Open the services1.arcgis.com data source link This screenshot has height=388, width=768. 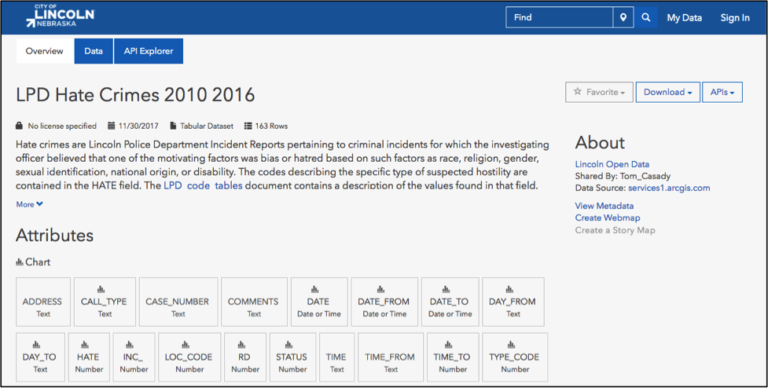[669, 188]
